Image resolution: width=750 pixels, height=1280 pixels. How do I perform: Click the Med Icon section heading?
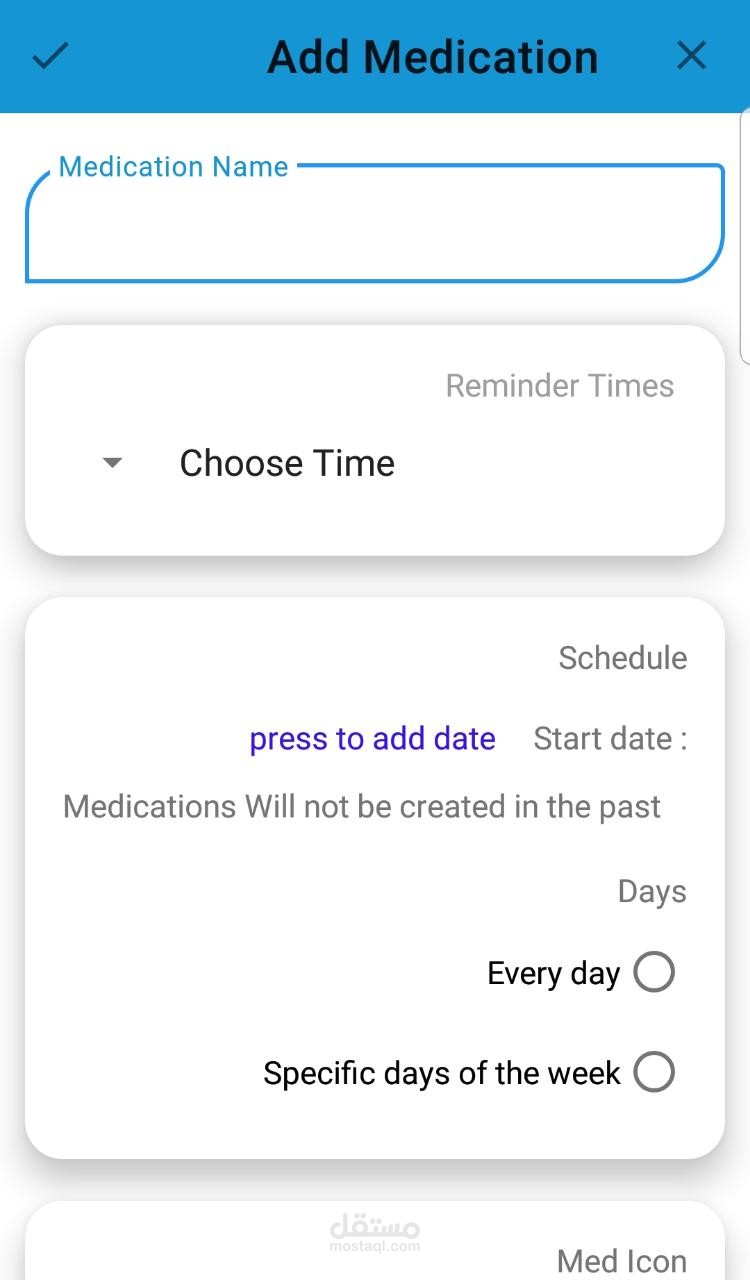click(x=621, y=1261)
